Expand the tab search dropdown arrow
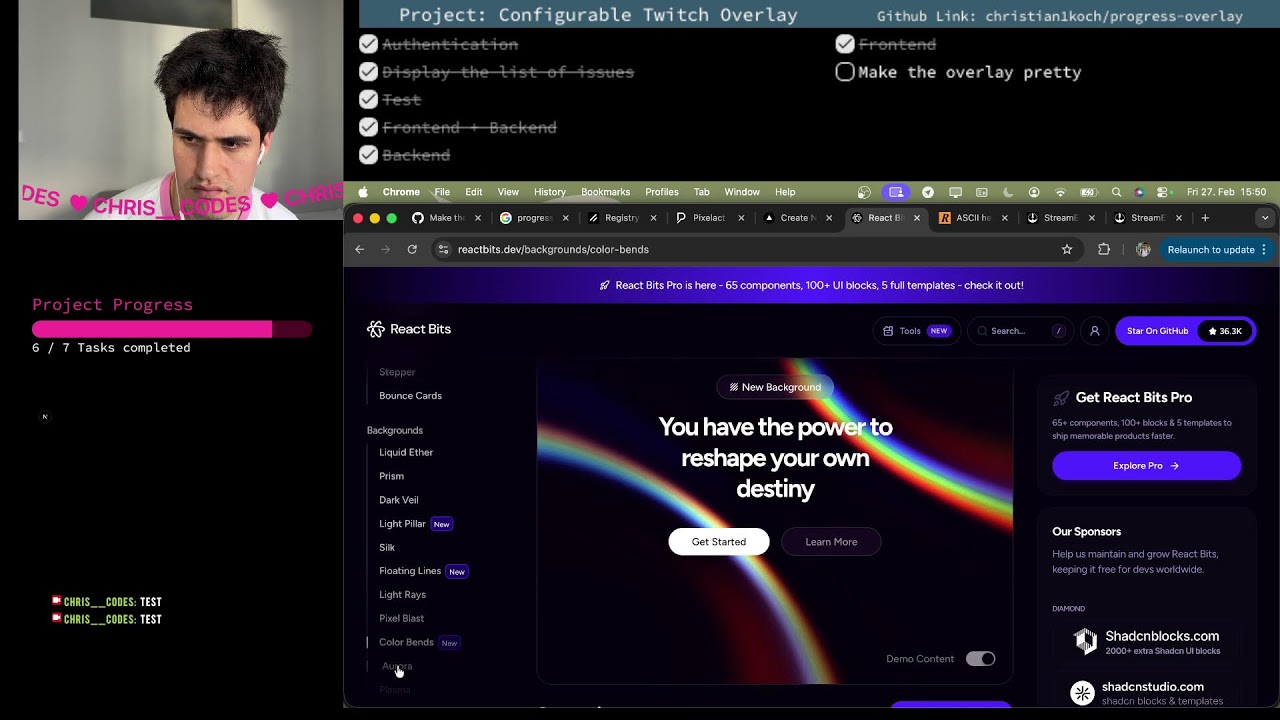 coord(1265,218)
